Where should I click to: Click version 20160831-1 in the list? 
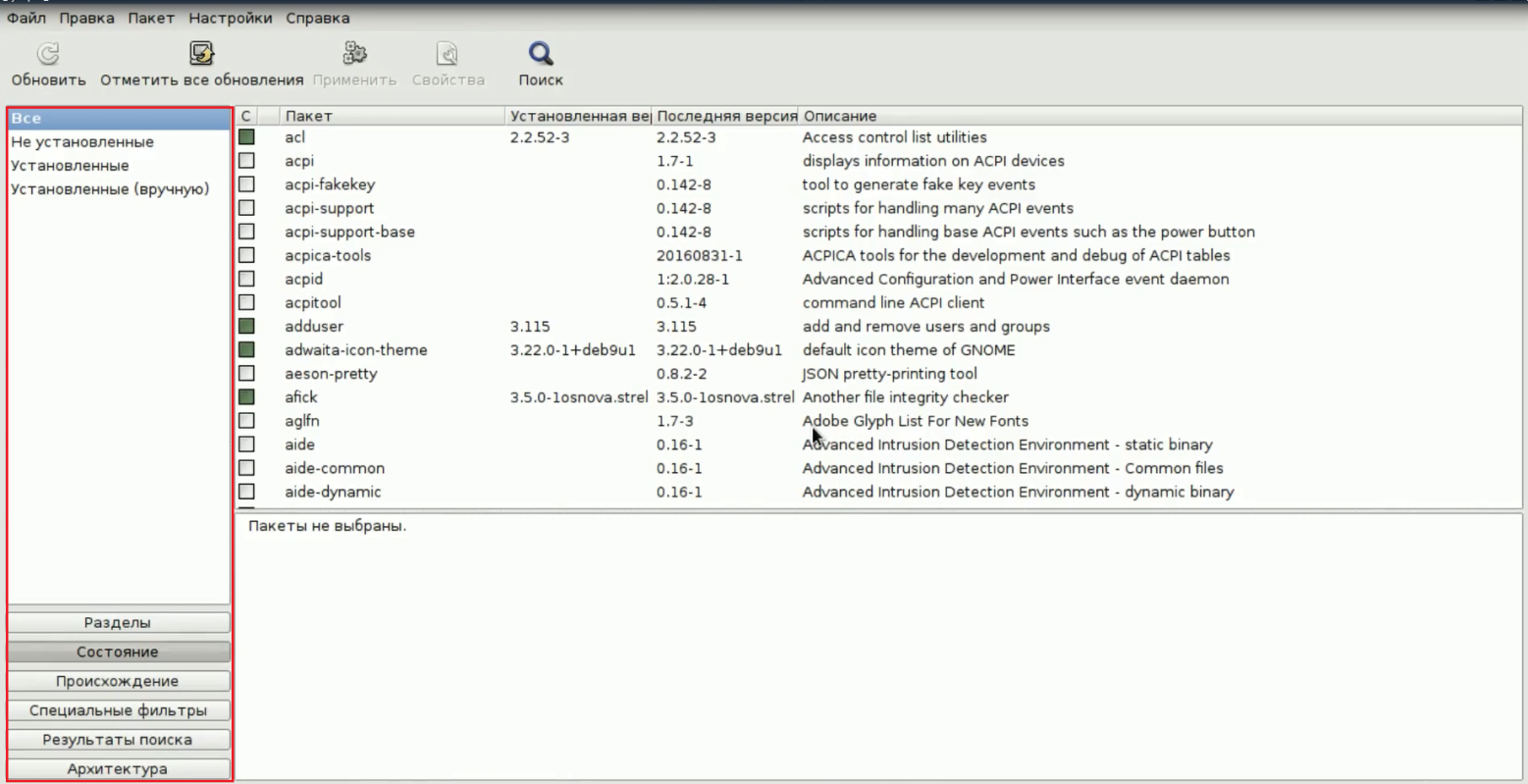click(x=700, y=255)
